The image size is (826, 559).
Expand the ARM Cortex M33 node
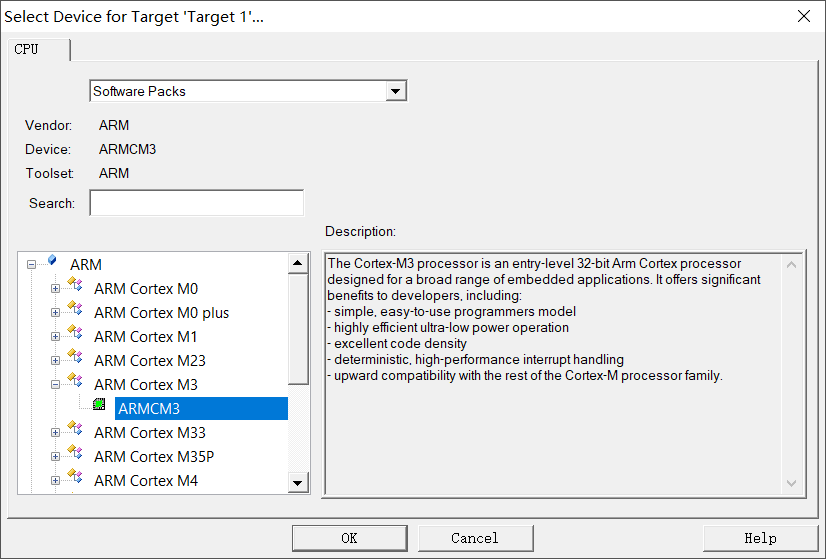pyautogui.click(x=55, y=433)
